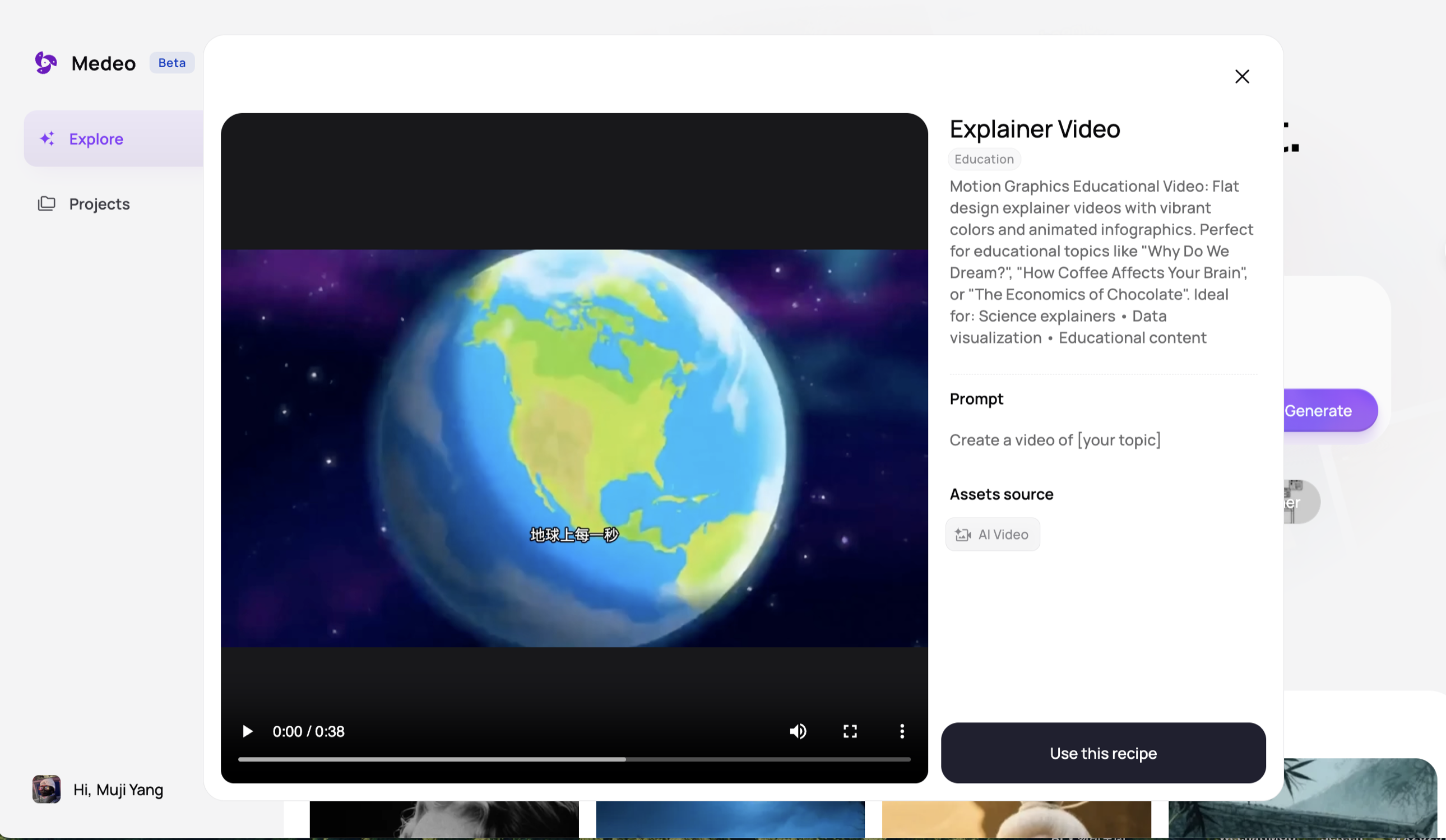Screen dimensions: 1446x840
Task: Click the 'Hi, Muji Yang' greeting
Action: (x=118, y=790)
